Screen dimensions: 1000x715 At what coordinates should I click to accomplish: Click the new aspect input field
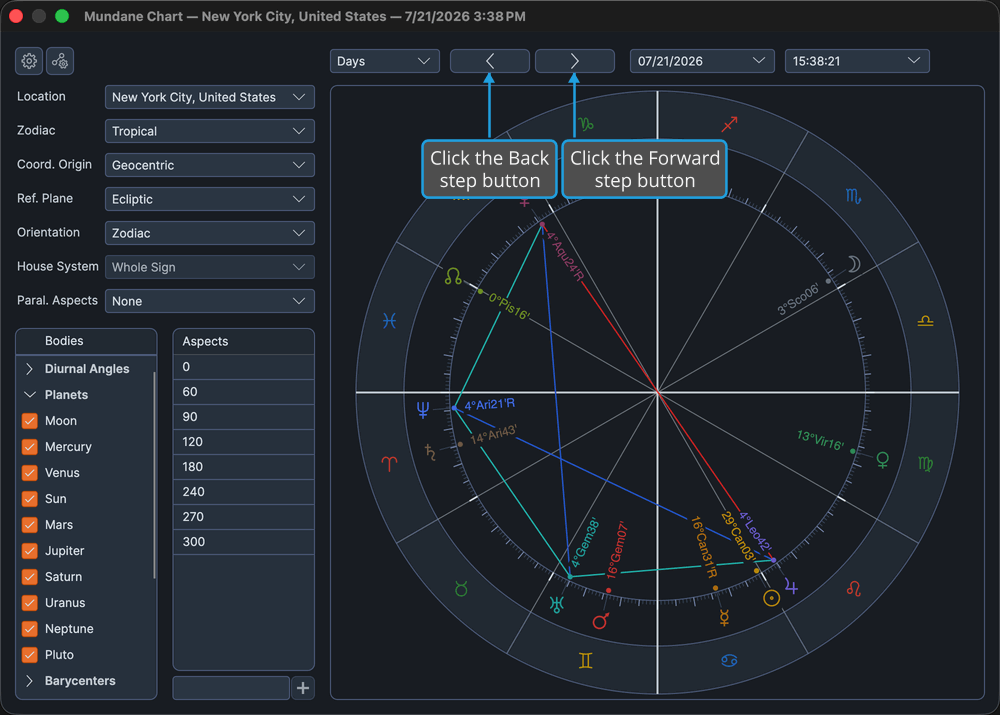[231, 688]
